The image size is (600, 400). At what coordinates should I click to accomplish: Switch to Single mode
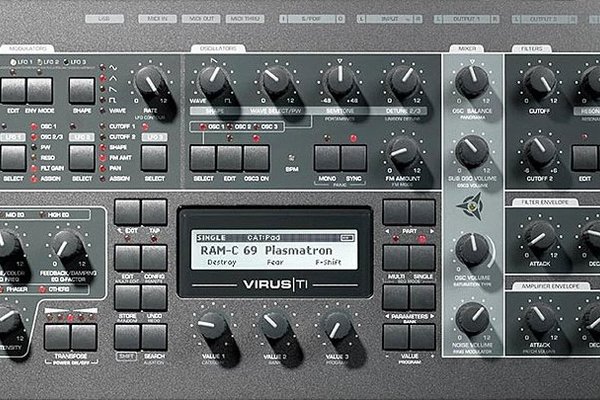(x=422, y=257)
